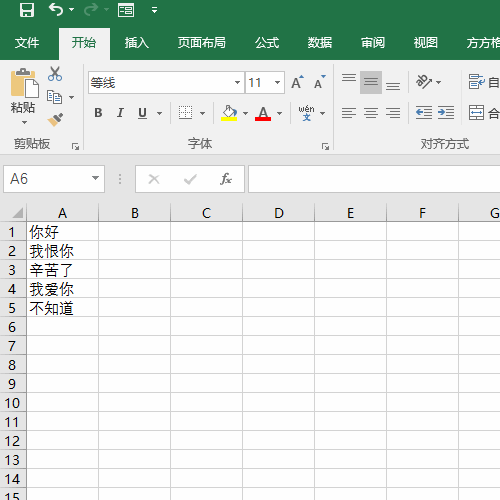This screenshot has height=500, width=500.
Task: Click the Cancel X in formula bar
Action: (x=154, y=179)
